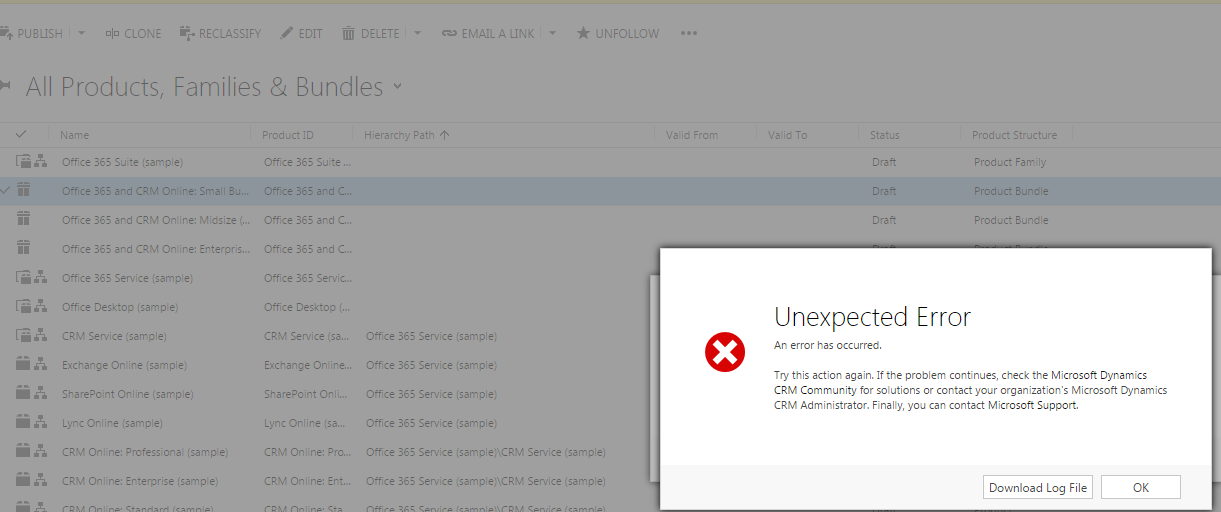The height and width of the screenshot is (512, 1221).
Task: Open the All Products, Families & Bundles view selector
Action: (x=397, y=87)
